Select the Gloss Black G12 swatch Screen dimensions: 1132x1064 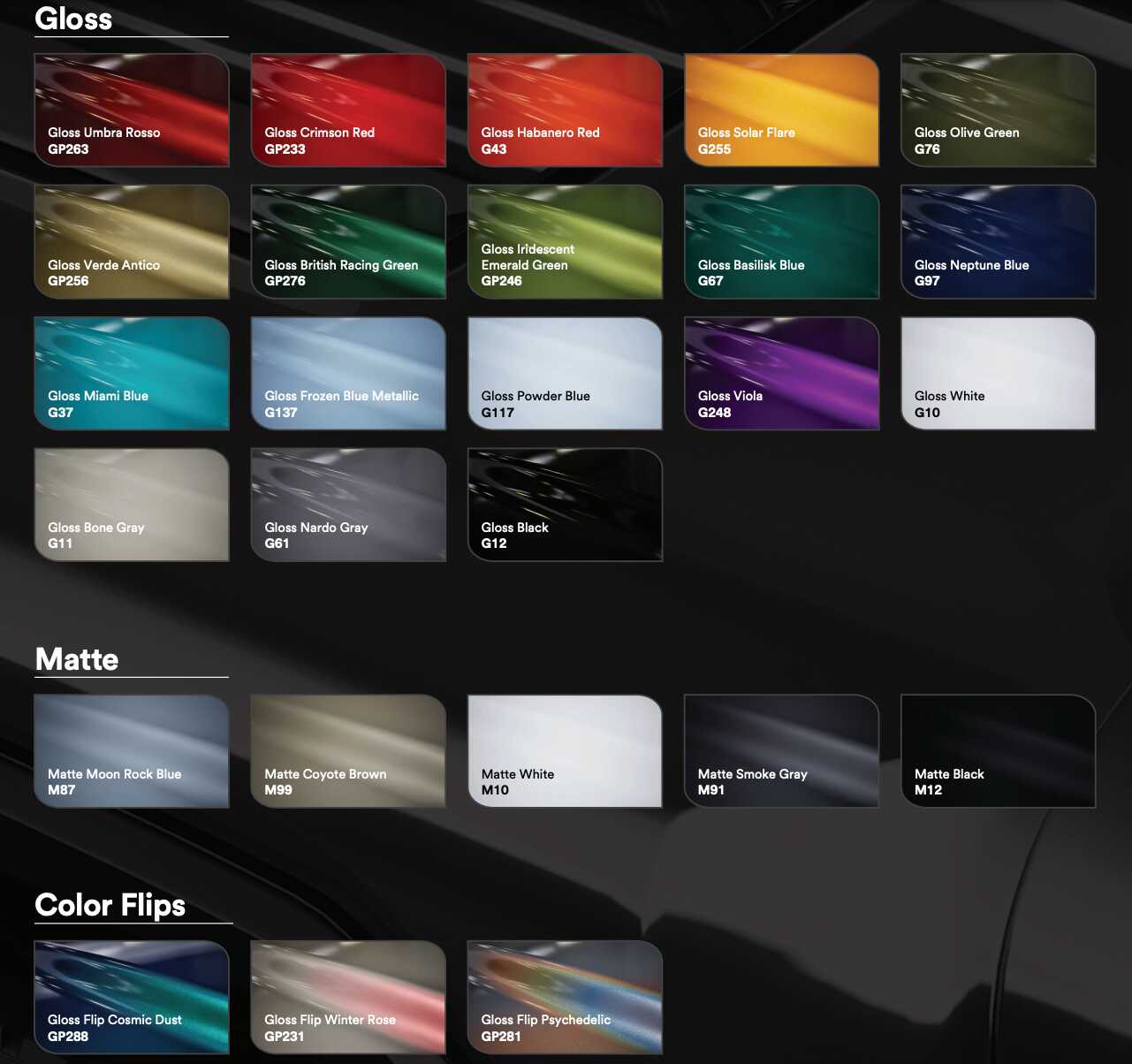(565, 505)
